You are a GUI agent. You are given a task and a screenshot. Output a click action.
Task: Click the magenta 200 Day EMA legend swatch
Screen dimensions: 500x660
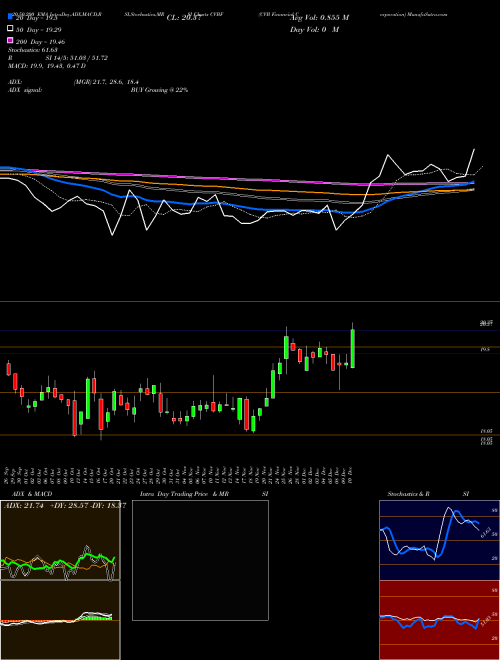point(10,40)
